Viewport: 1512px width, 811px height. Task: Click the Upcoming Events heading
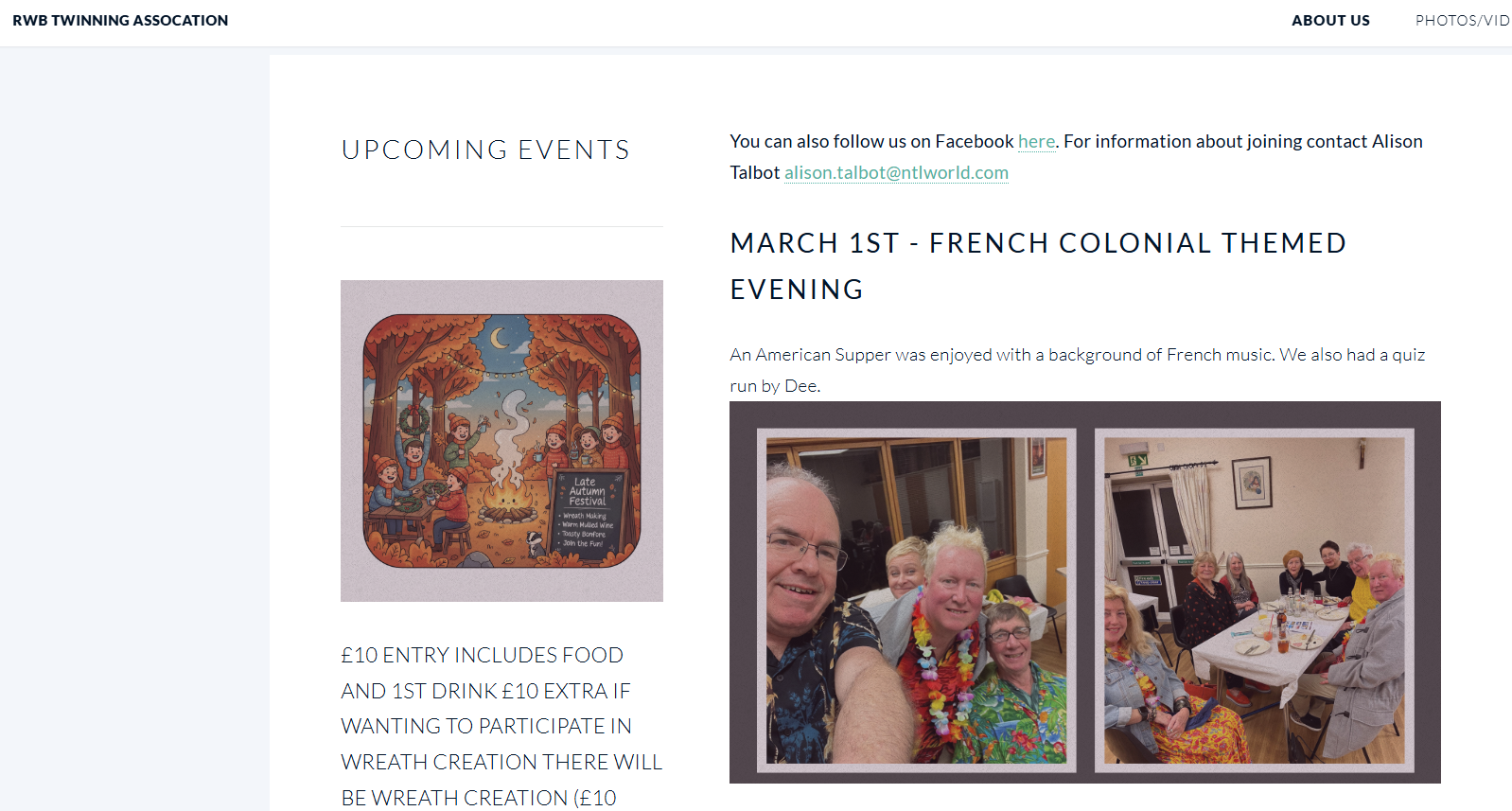(485, 150)
